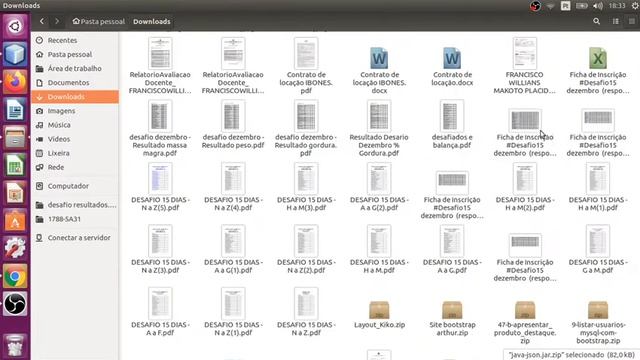Open the volume indicator in top panel
Screen dimensions: 640x360
click(598, 6)
